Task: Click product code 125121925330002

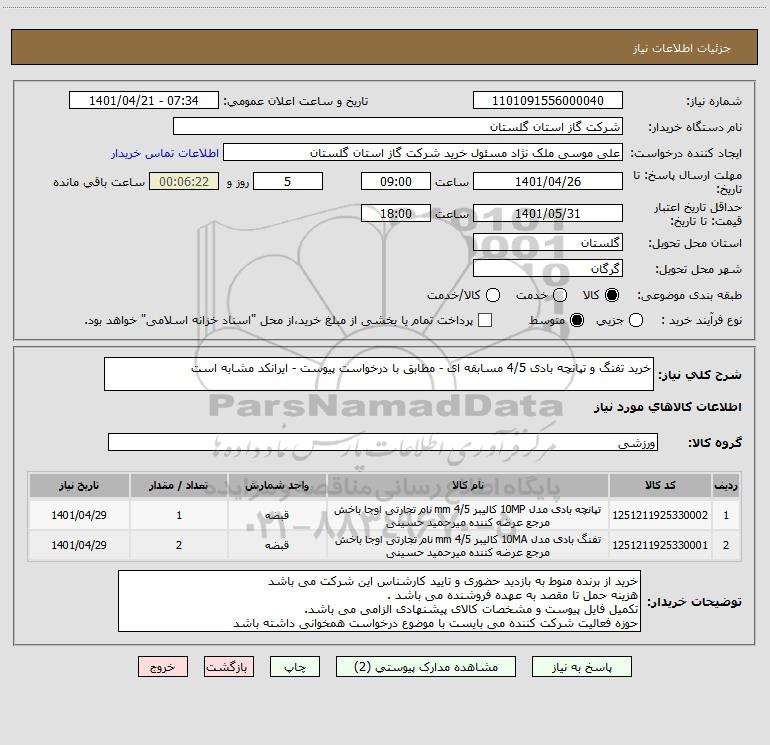Action: pos(660,515)
